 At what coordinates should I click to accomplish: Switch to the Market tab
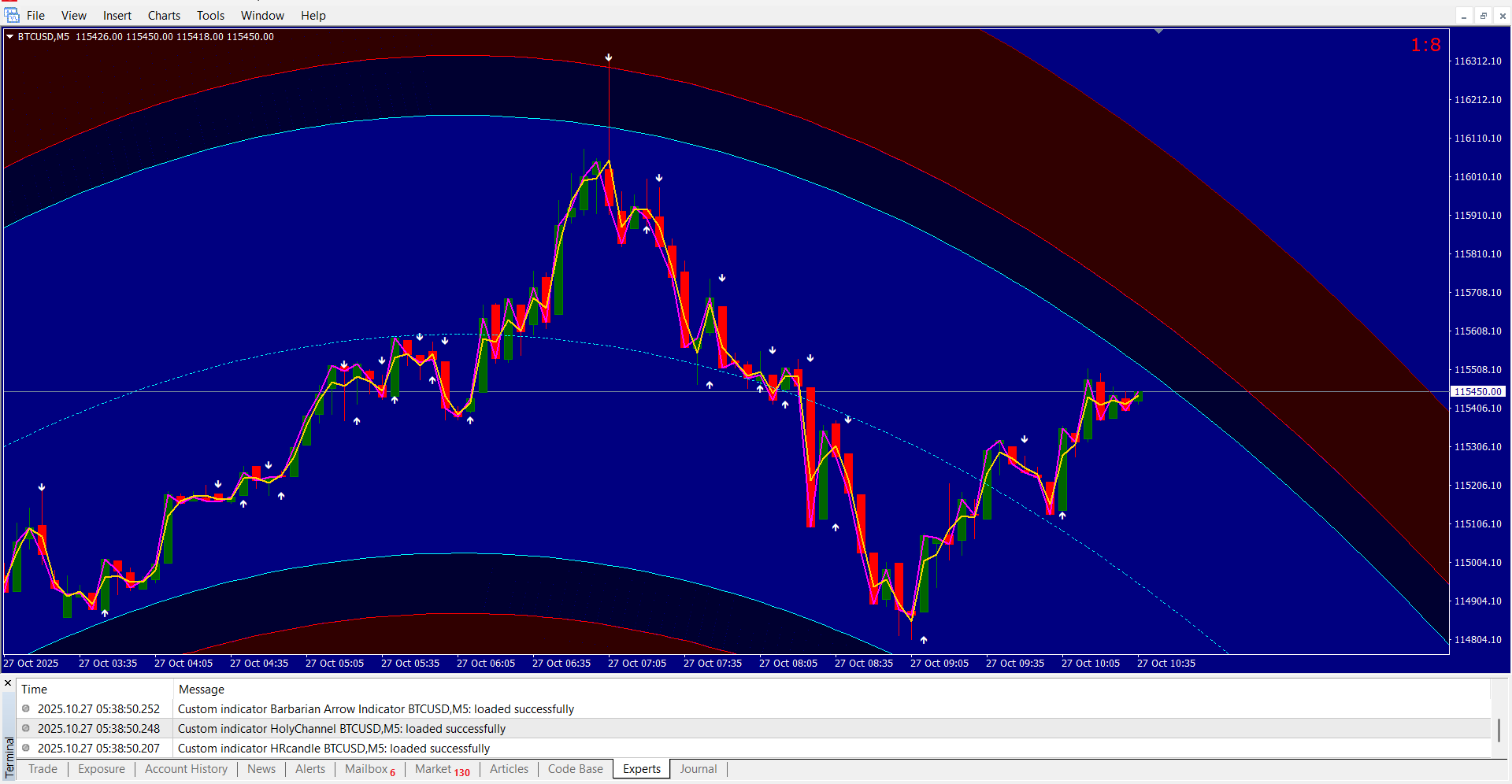coord(442,769)
